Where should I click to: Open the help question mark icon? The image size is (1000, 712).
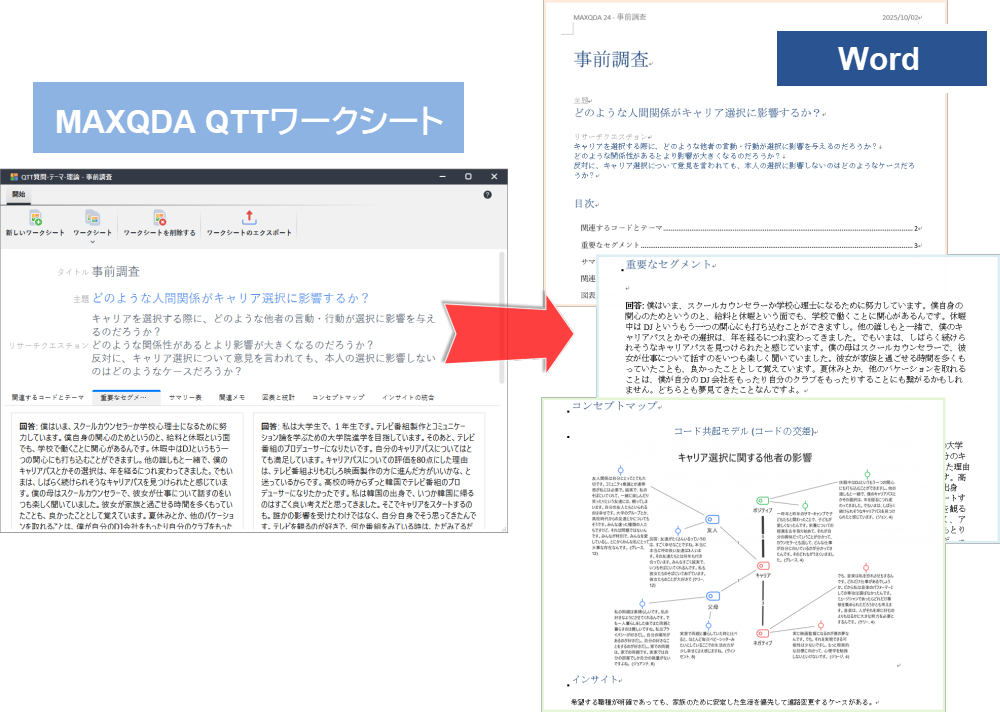(x=487, y=195)
